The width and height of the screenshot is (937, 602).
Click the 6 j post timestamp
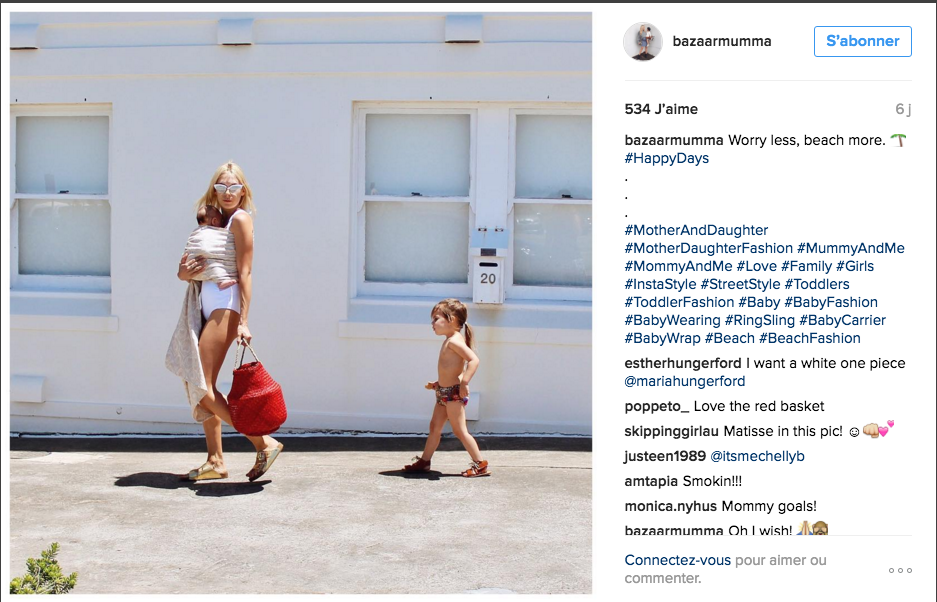(x=903, y=109)
